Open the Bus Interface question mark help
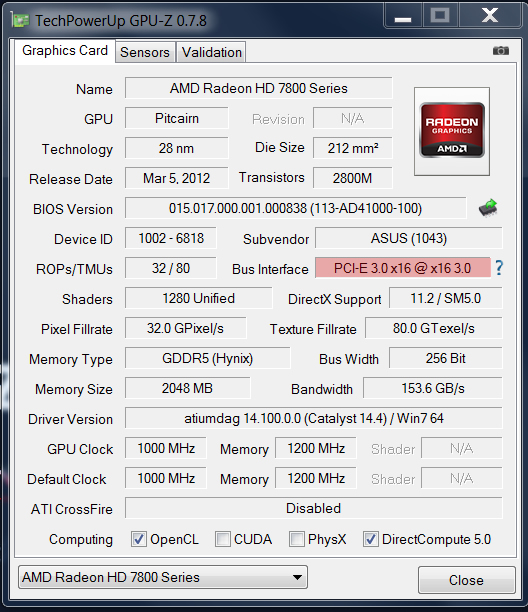This screenshot has height=612, width=528. pyautogui.click(x=499, y=268)
